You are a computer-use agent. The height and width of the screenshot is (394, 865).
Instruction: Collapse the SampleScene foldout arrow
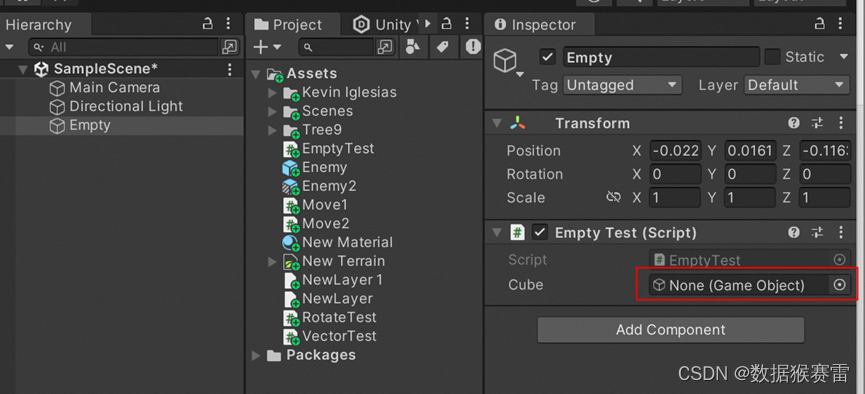coord(23,70)
